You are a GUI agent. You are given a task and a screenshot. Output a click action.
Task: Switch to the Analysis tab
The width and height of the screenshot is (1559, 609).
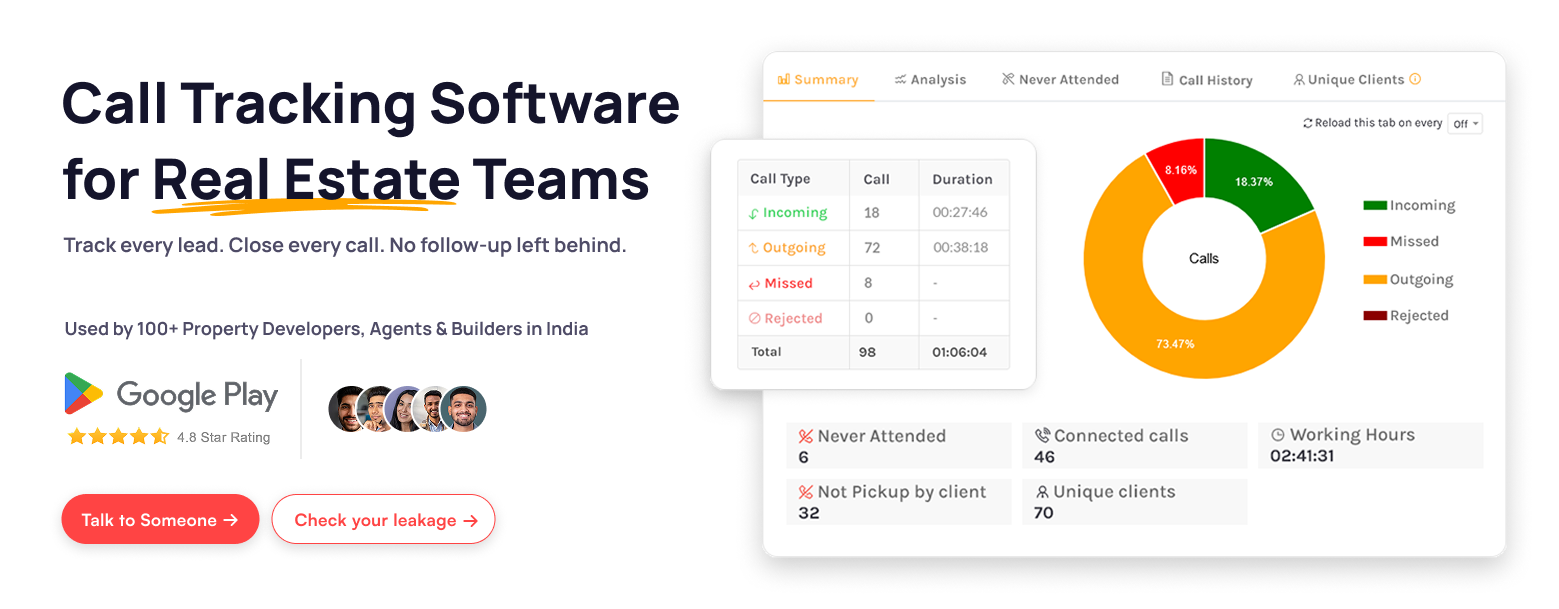pos(930,79)
